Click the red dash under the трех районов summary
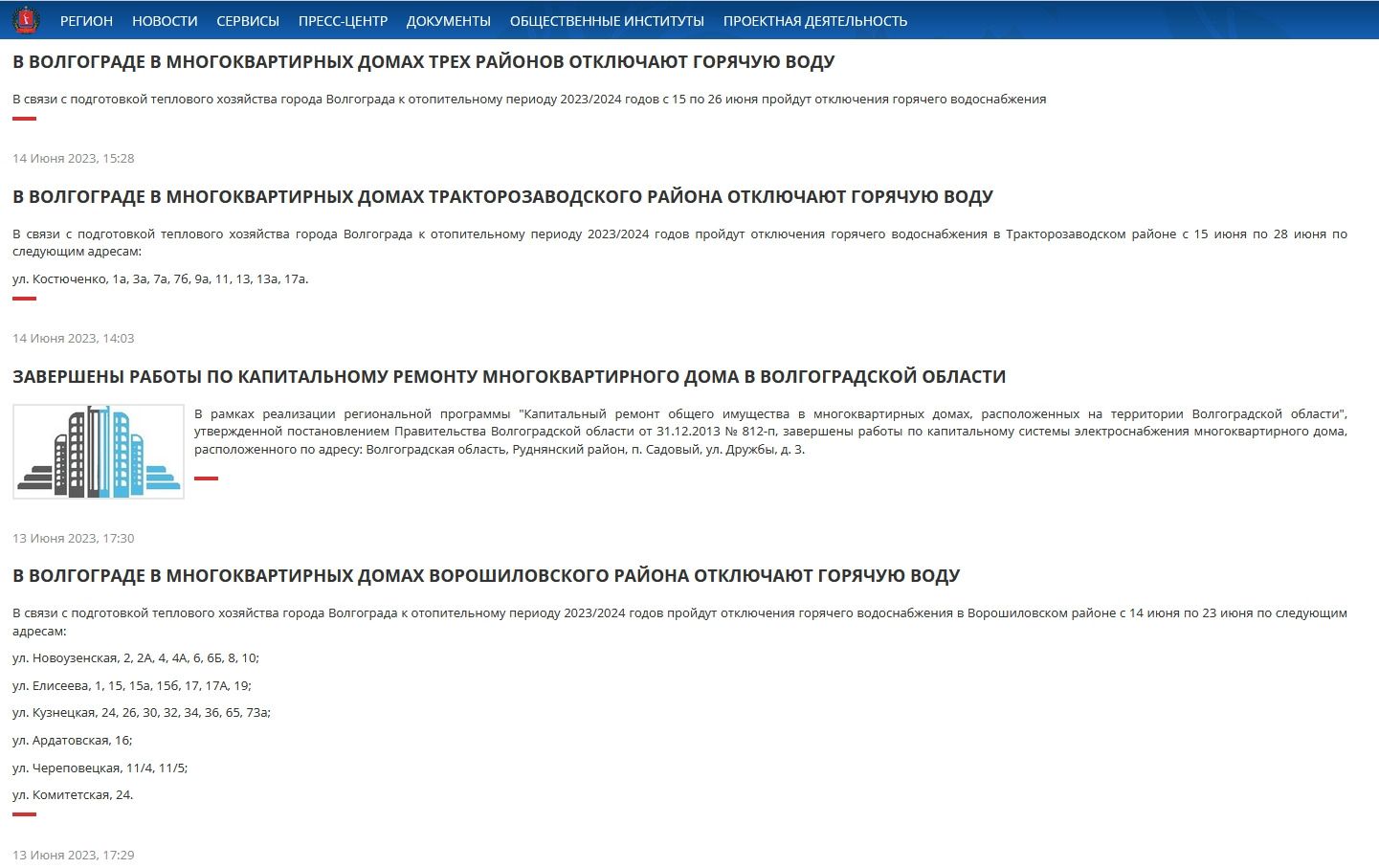Viewport: 1379px width, 868px height. pos(24,119)
